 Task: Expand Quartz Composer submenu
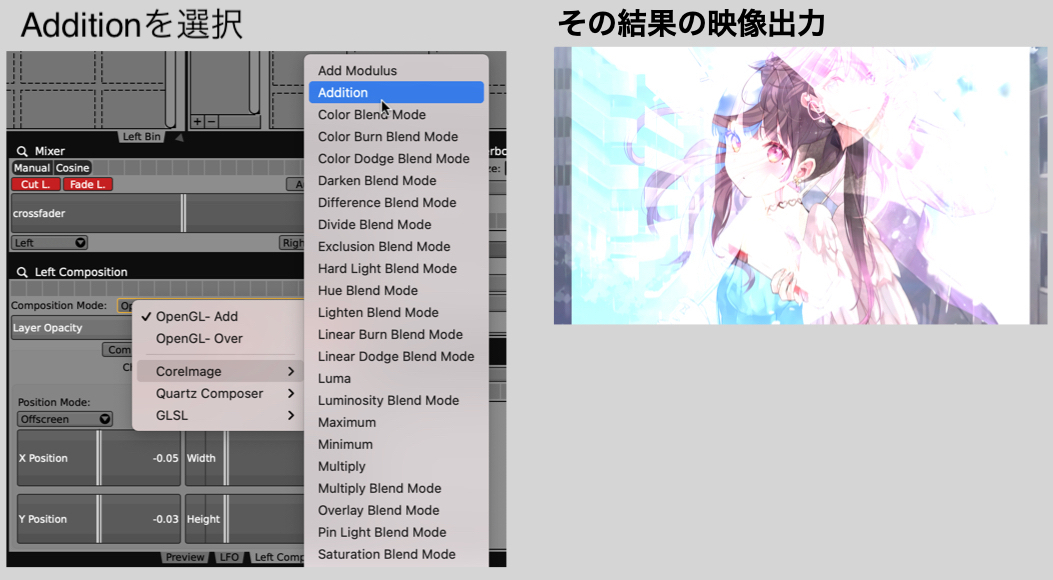click(x=217, y=393)
